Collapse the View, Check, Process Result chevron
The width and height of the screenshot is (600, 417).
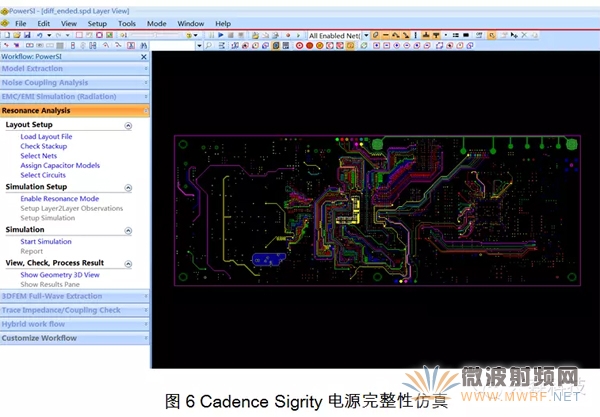tap(128, 264)
